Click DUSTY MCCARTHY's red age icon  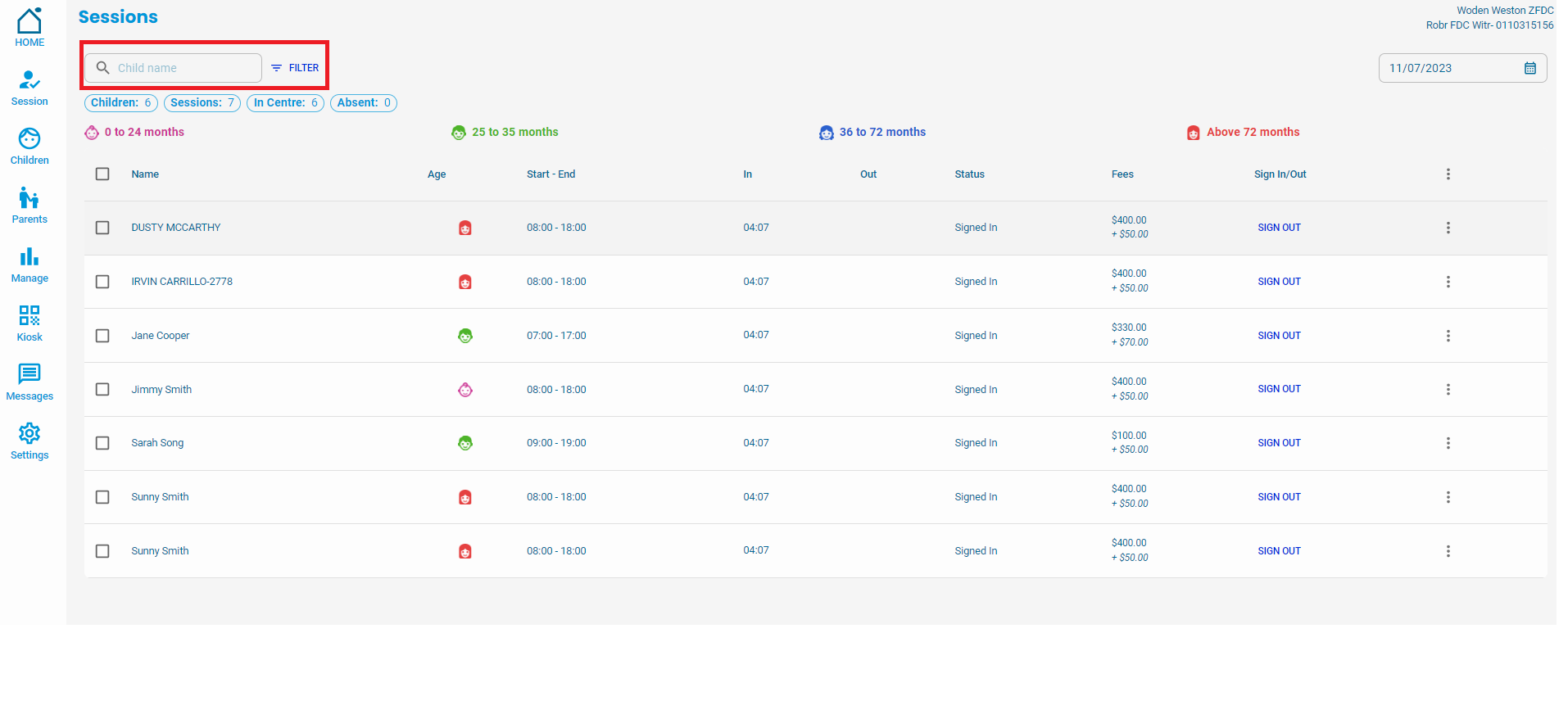tap(465, 228)
